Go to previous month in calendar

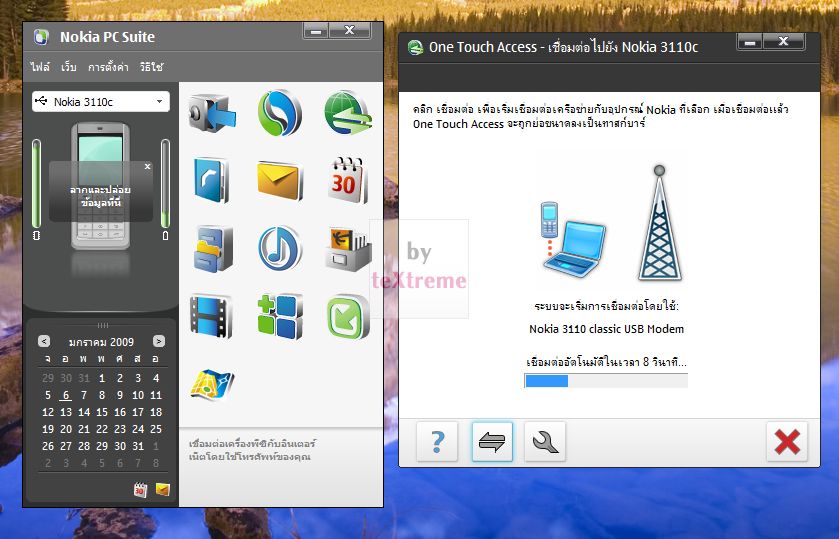click(x=44, y=341)
